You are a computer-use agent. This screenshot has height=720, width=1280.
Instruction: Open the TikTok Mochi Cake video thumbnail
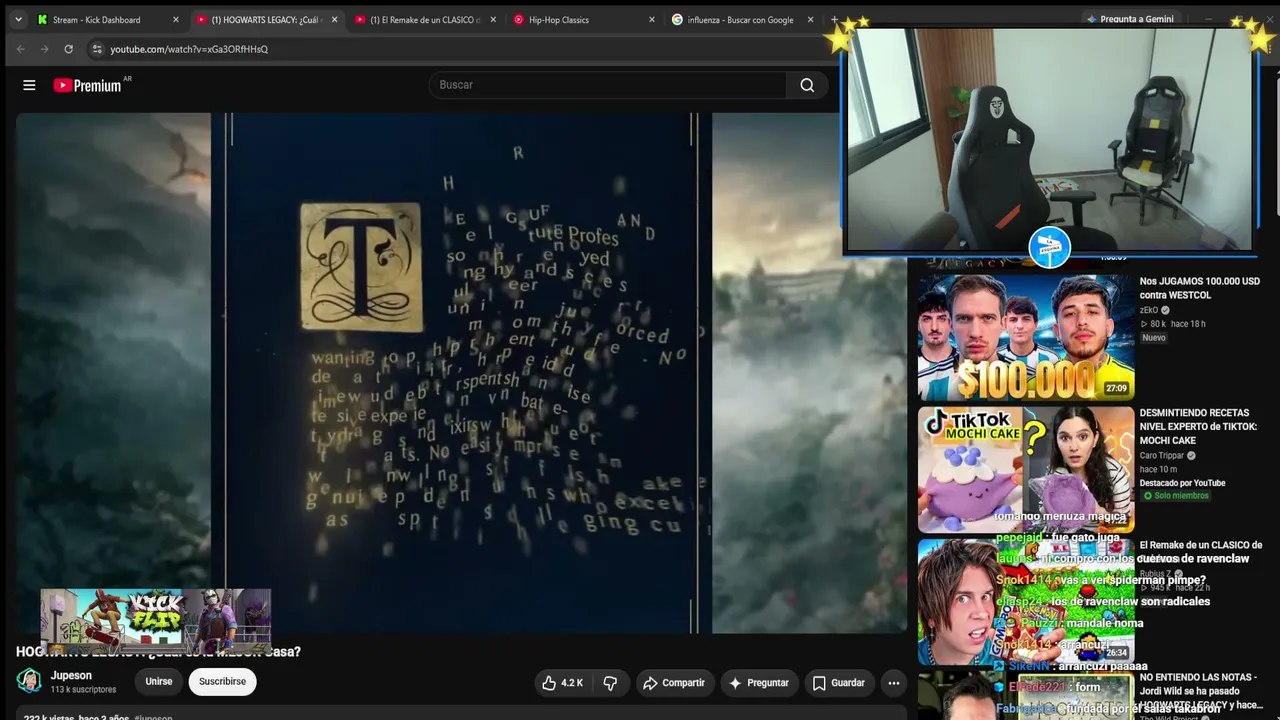tap(1026, 470)
